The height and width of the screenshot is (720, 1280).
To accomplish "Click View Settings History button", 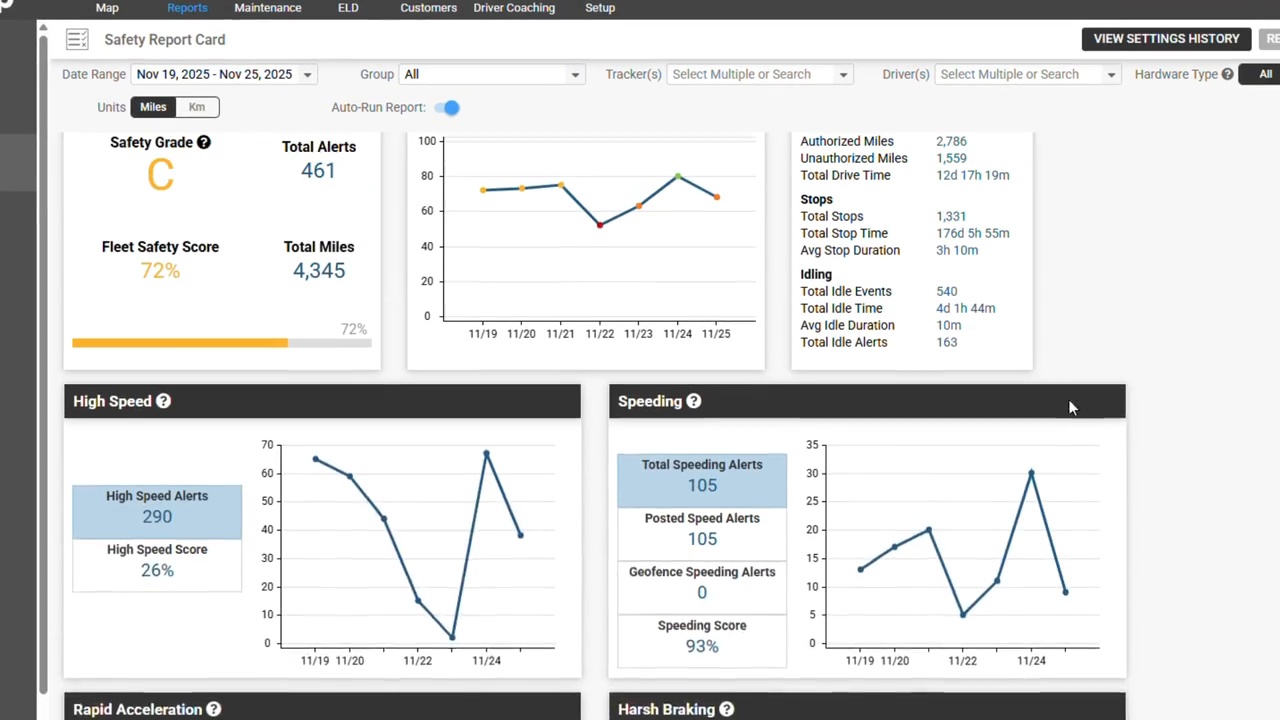I will (1166, 39).
